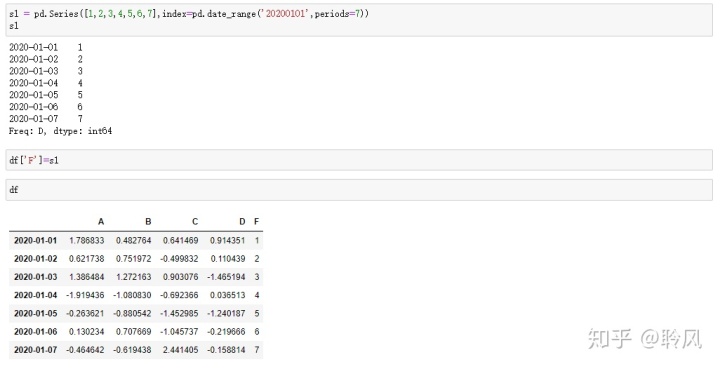Image resolution: width=720 pixels, height=369 pixels.
Task: Click cell value -0.880542
Action: [x=132, y=313]
